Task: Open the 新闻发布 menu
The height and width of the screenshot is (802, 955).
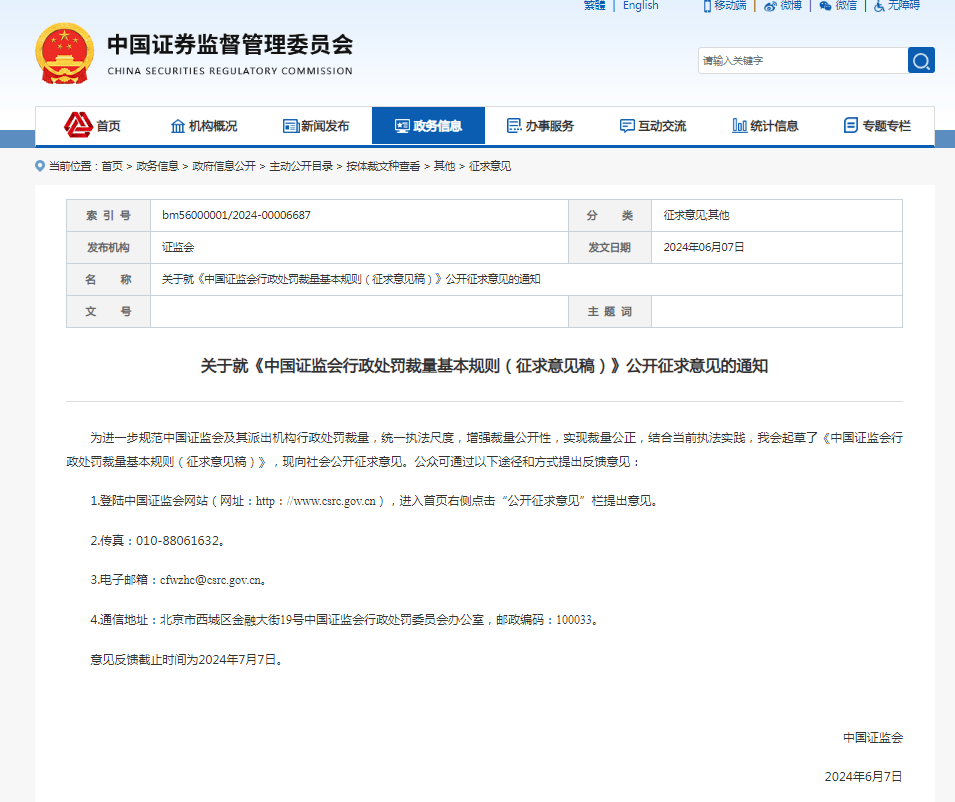Action: (x=325, y=126)
